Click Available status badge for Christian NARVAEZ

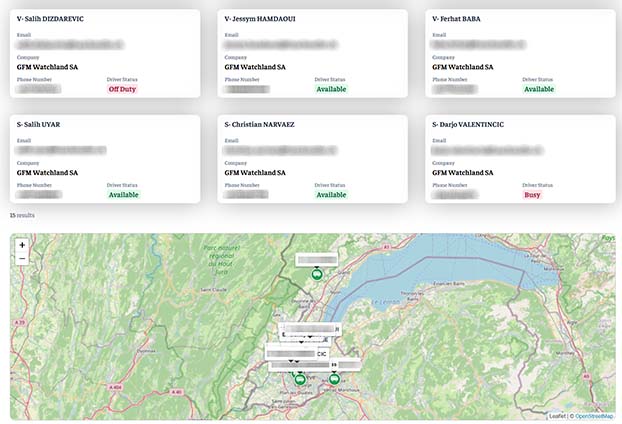coord(331,195)
